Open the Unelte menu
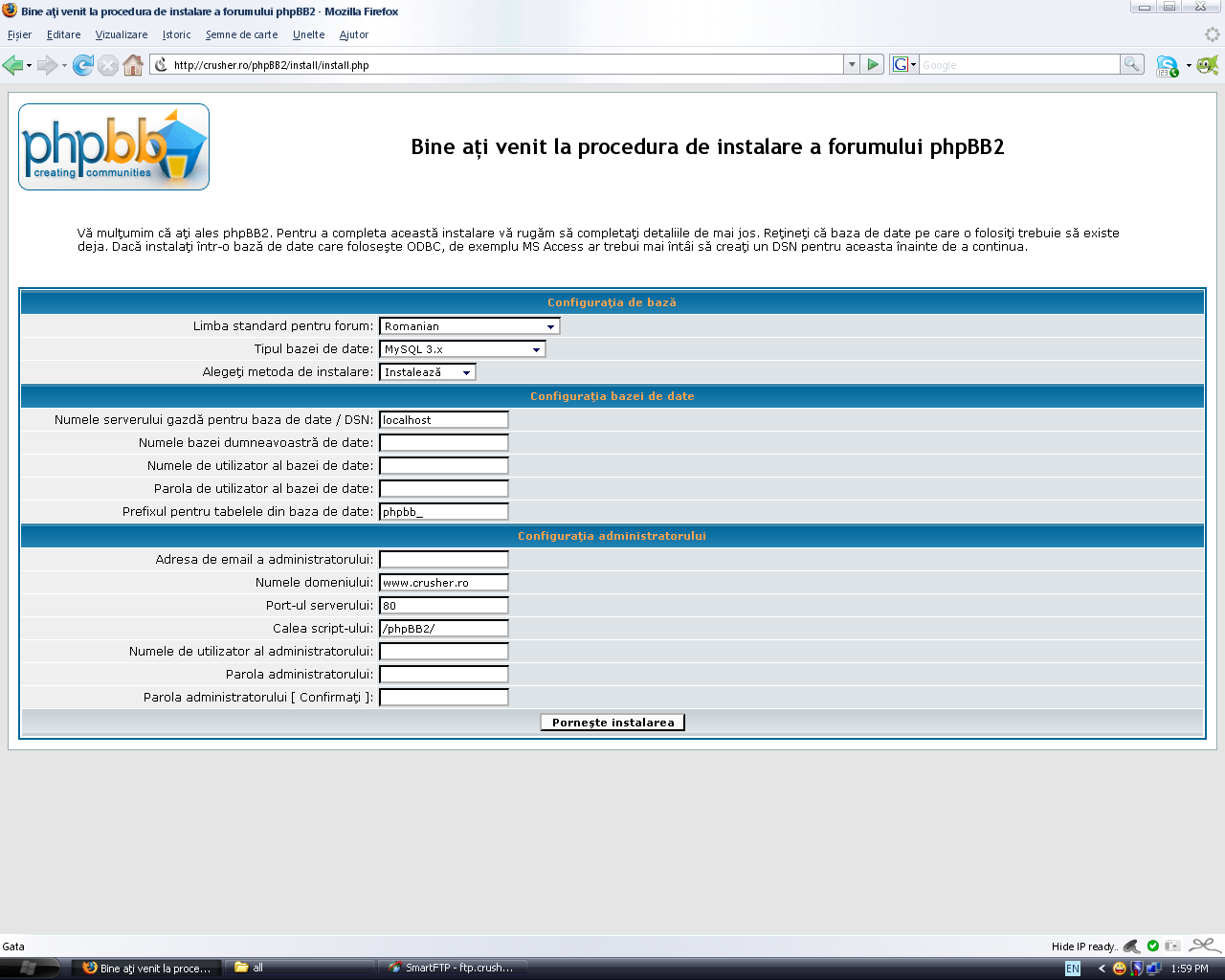Image resolution: width=1225 pixels, height=980 pixels. coord(308,34)
